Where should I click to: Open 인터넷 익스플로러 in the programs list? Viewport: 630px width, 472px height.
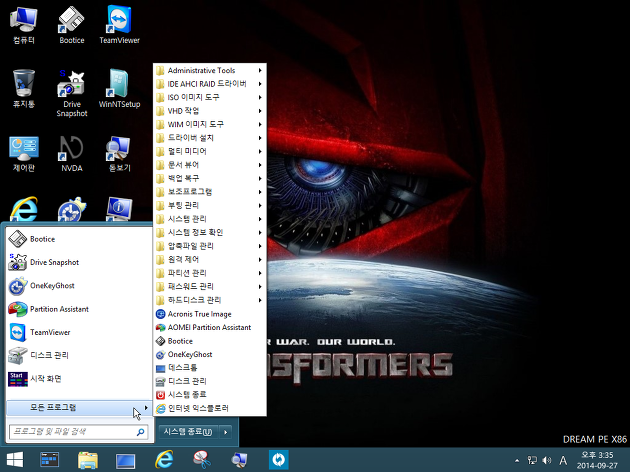coord(210,409)
